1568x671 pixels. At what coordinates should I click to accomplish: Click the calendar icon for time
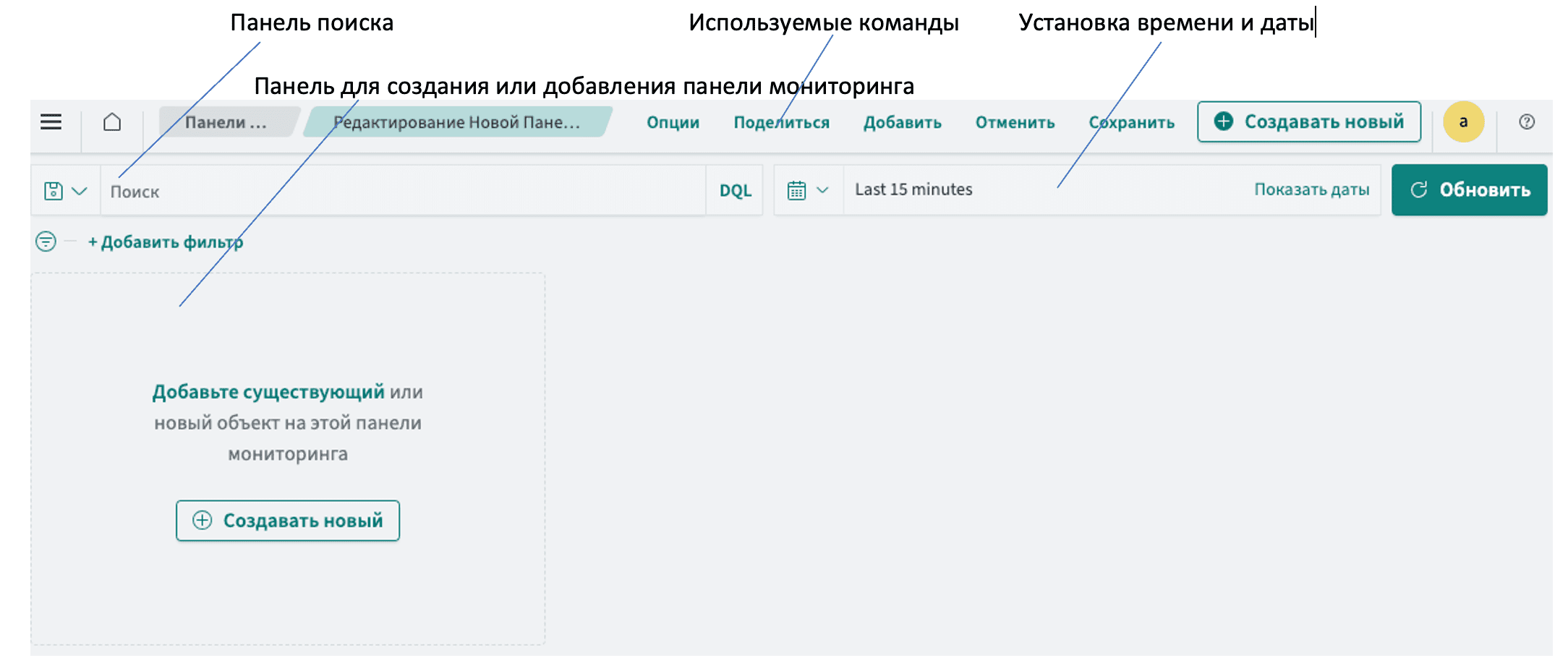click(796, 190)
